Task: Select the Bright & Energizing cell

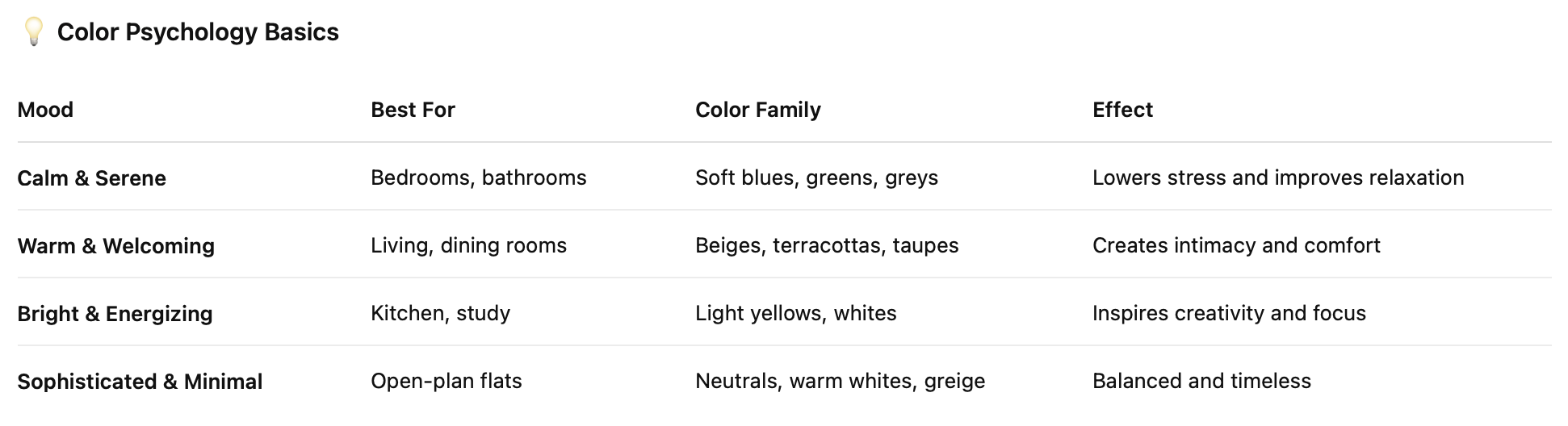Action: (x=115, y=313)
